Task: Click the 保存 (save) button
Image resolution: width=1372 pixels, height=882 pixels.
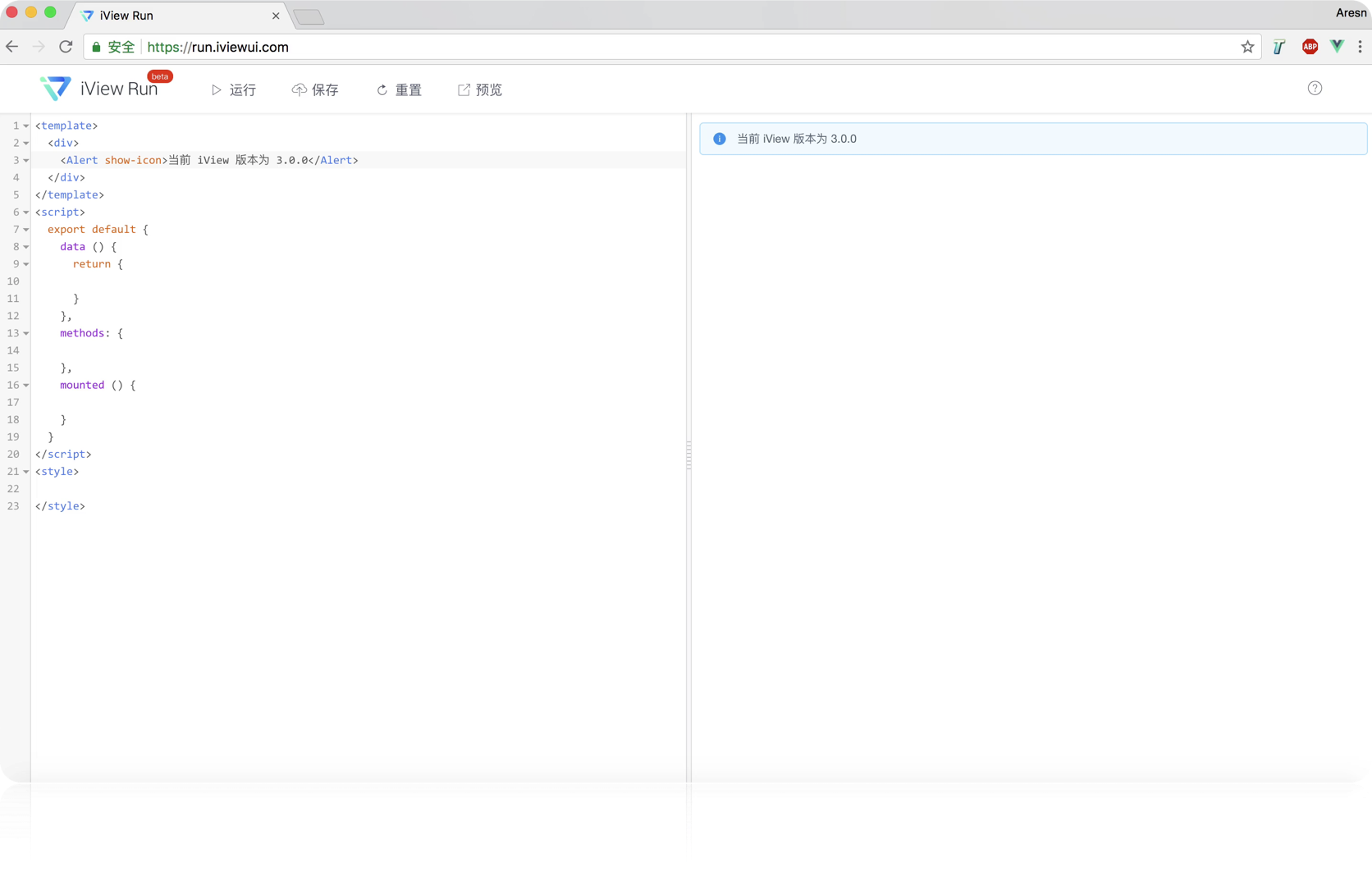Action: pos(315,89)
